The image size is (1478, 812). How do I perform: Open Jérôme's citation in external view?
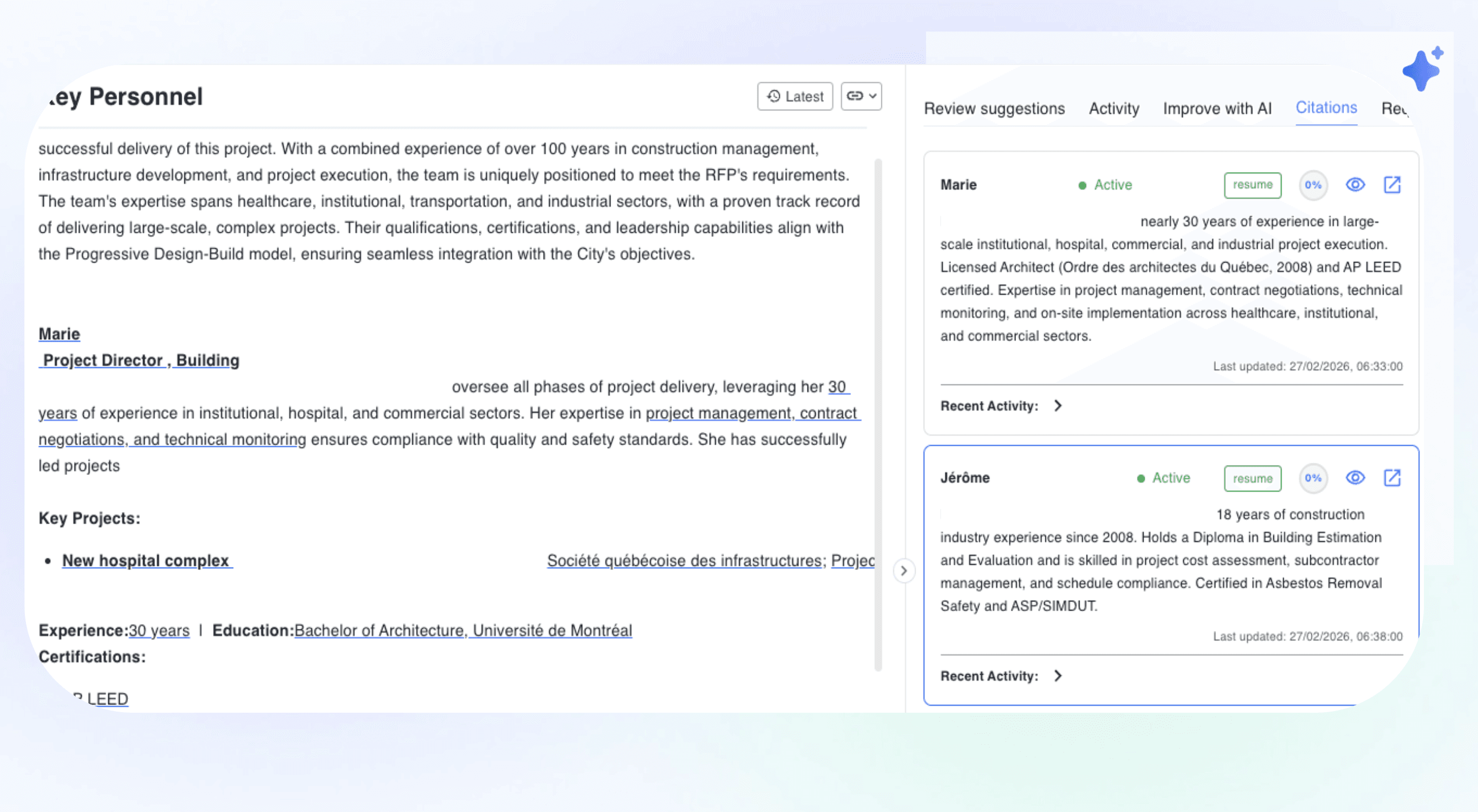pos(1392,478)
